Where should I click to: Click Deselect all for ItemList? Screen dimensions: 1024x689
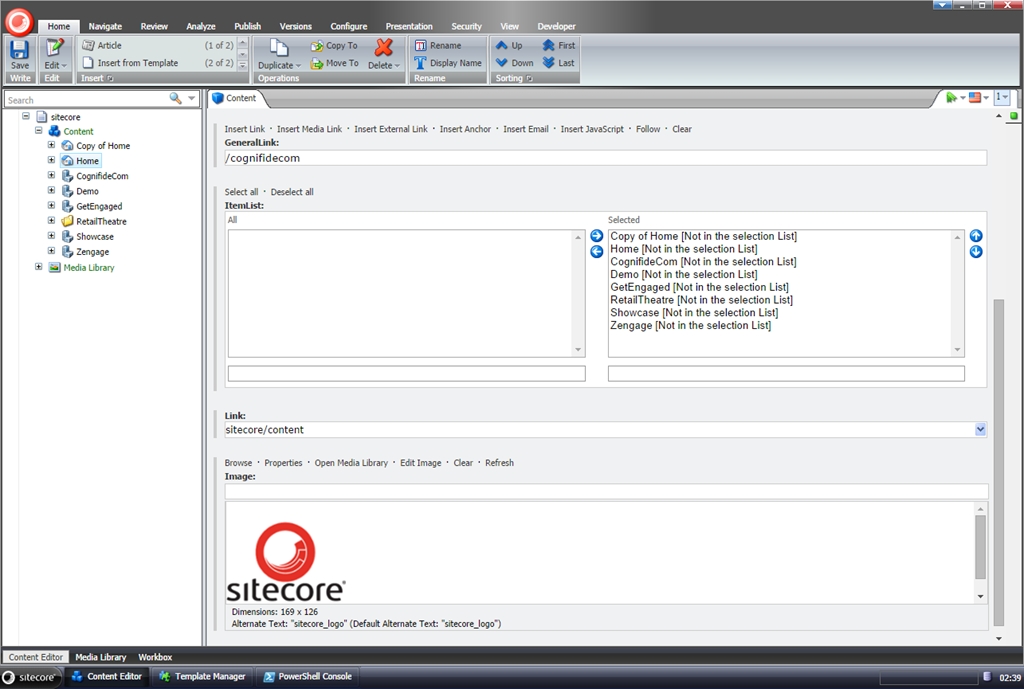[292, 192]
